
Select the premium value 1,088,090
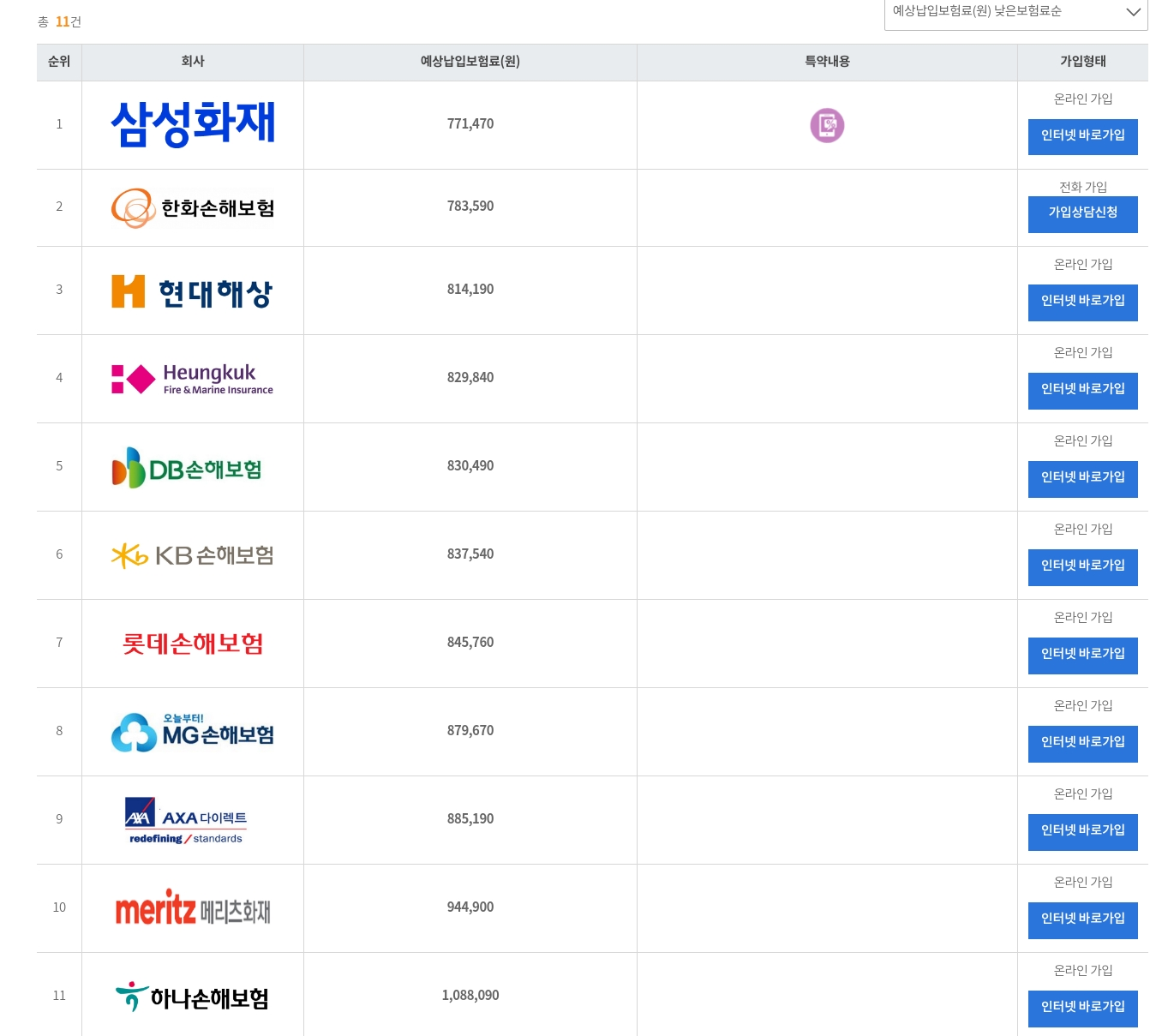pyautogui.click(x=470, y=996)
